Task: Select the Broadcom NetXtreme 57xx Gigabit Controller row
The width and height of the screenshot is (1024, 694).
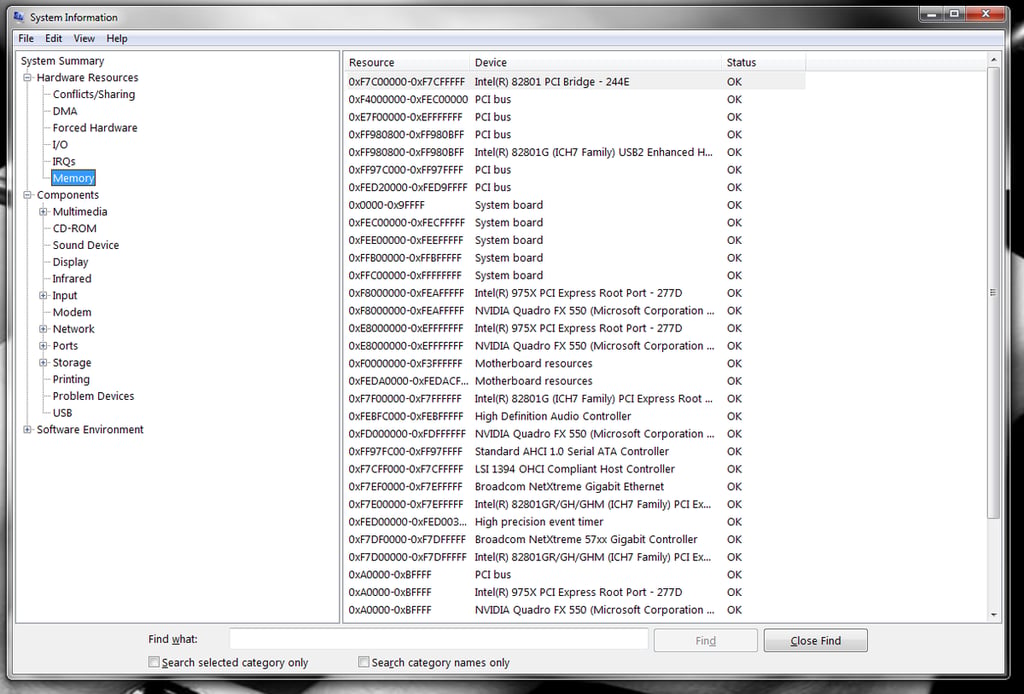Action: pos(575,539)
